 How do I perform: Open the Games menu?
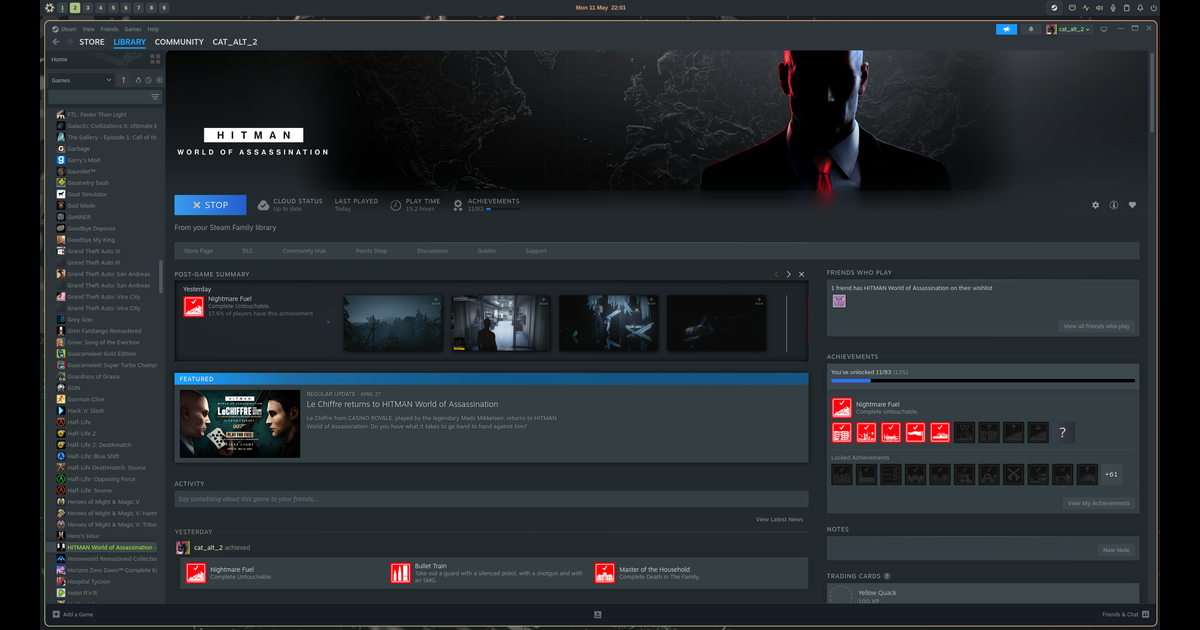point(133,29)
